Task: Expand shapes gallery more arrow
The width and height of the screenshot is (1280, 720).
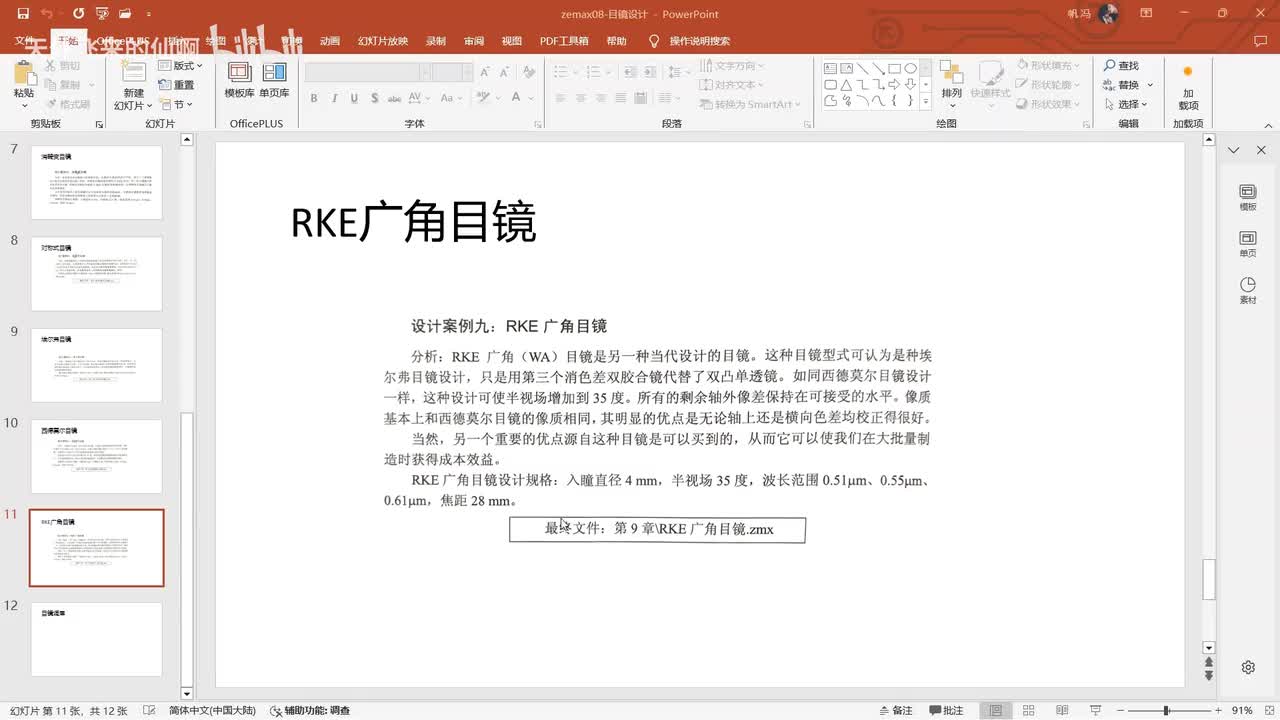Action: coord(926,102)
